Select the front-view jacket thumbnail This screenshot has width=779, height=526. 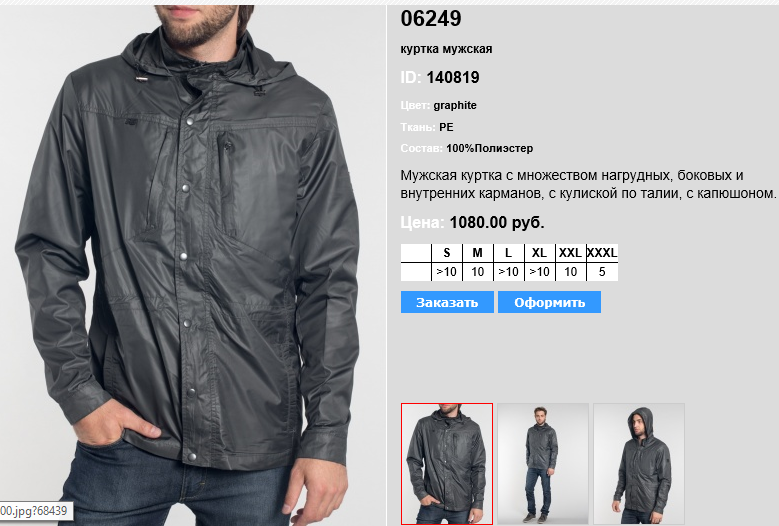coord(447,464)
